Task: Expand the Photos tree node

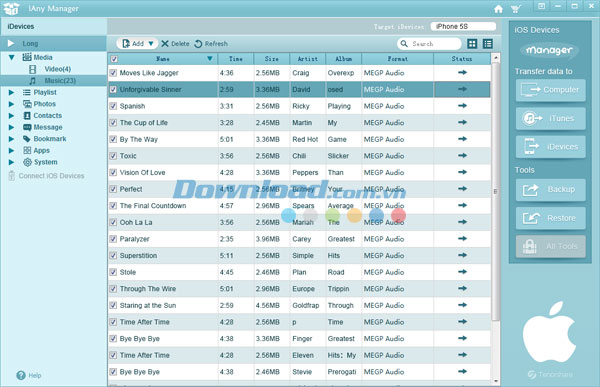Action: 11,104
